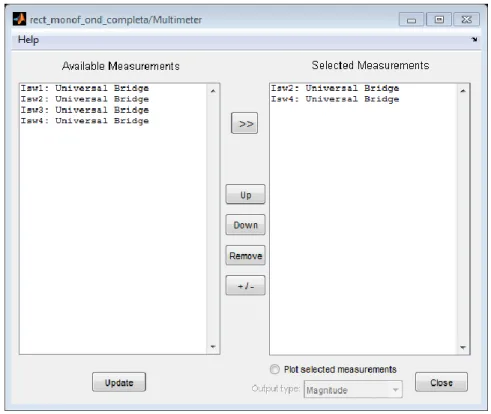
Task: Click the Down button
Action: (245, 225)
